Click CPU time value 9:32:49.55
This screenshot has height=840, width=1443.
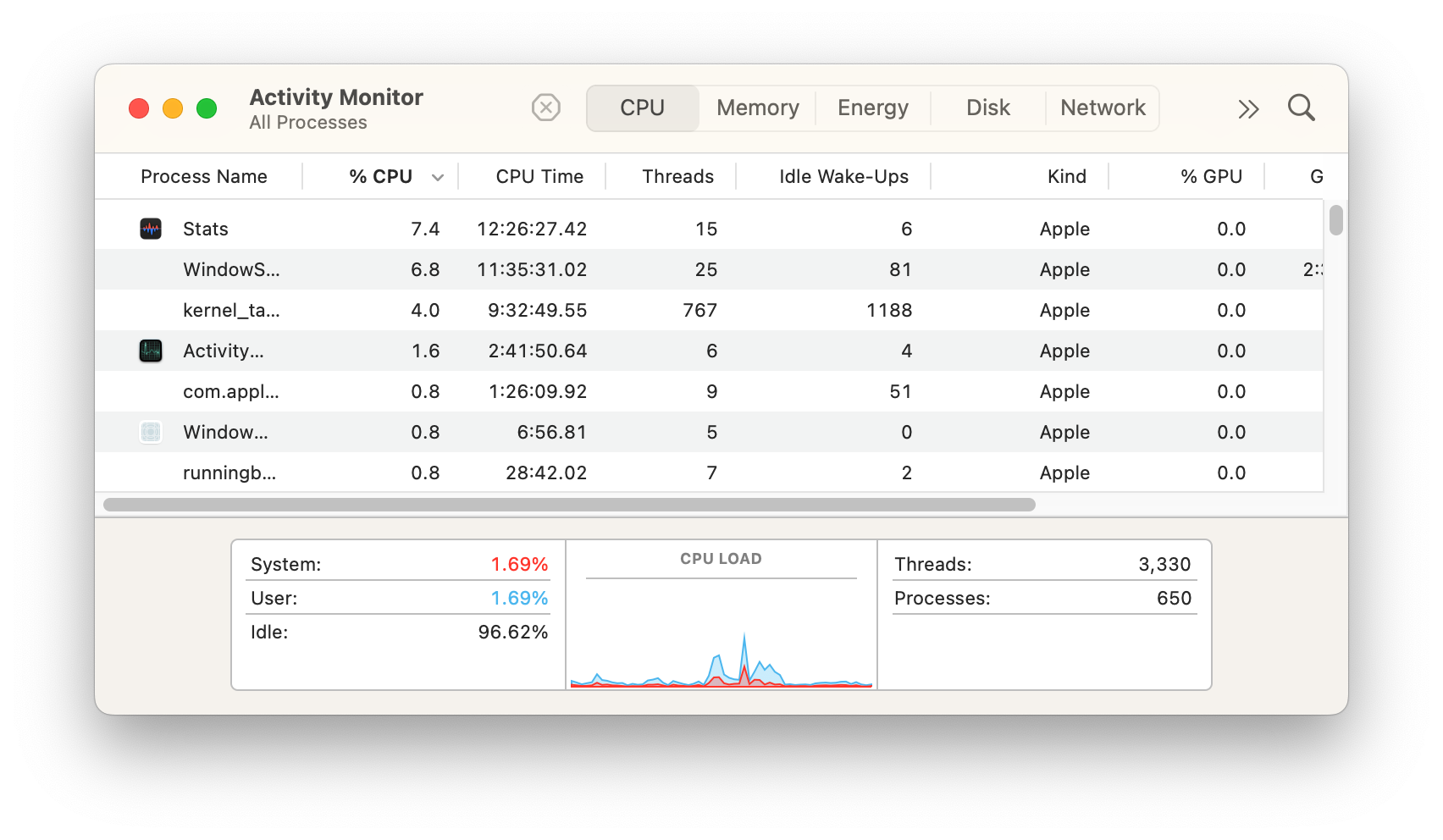(538, 310)
